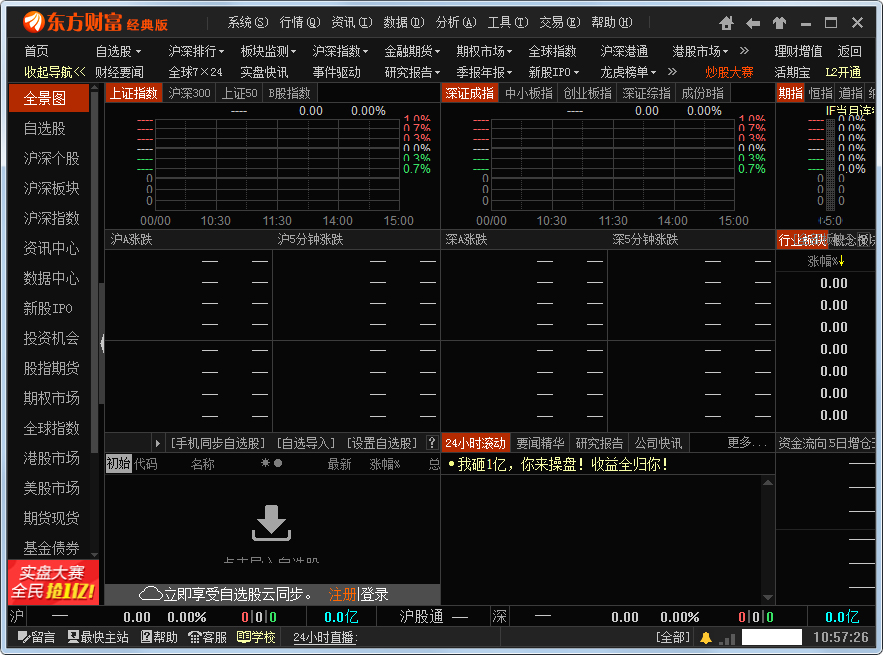Screen dimensions: 883x655
Task: Expand 沪深排行 dropdown menu
Action: pos(196,51)
